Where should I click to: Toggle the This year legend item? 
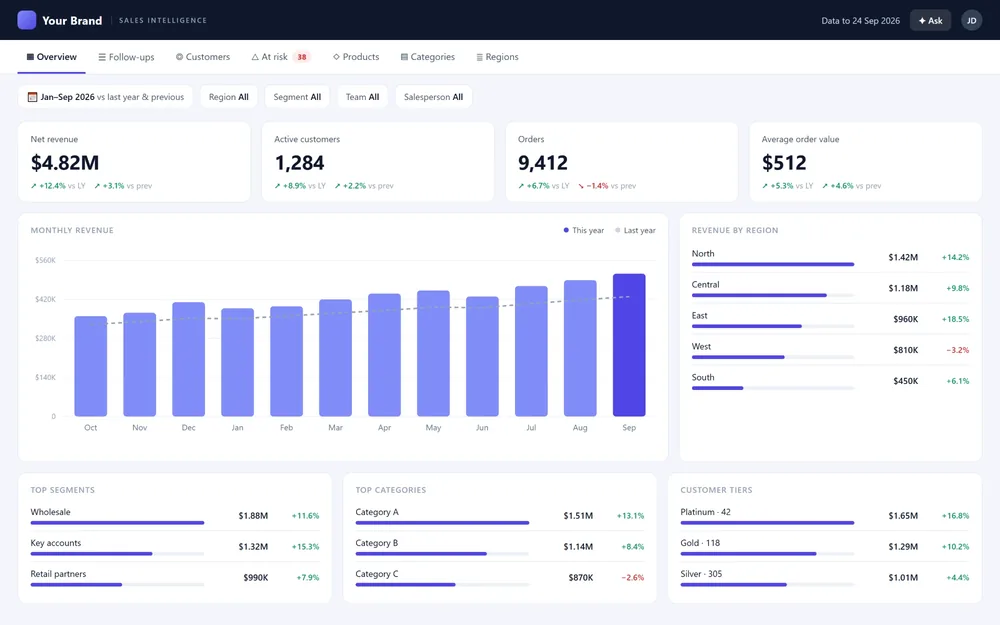584,230
